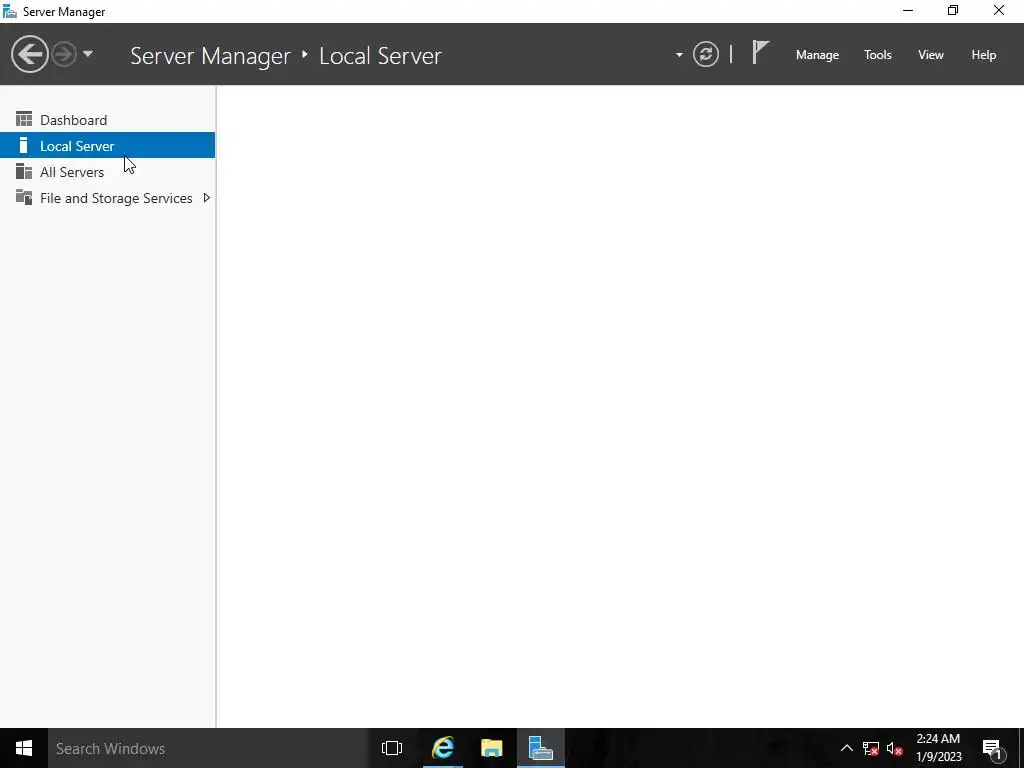This screenshot has height=768, width=1024.
Task: Restore down the Server Manager window
Action: pyautogui.click(x=953, y=11)
